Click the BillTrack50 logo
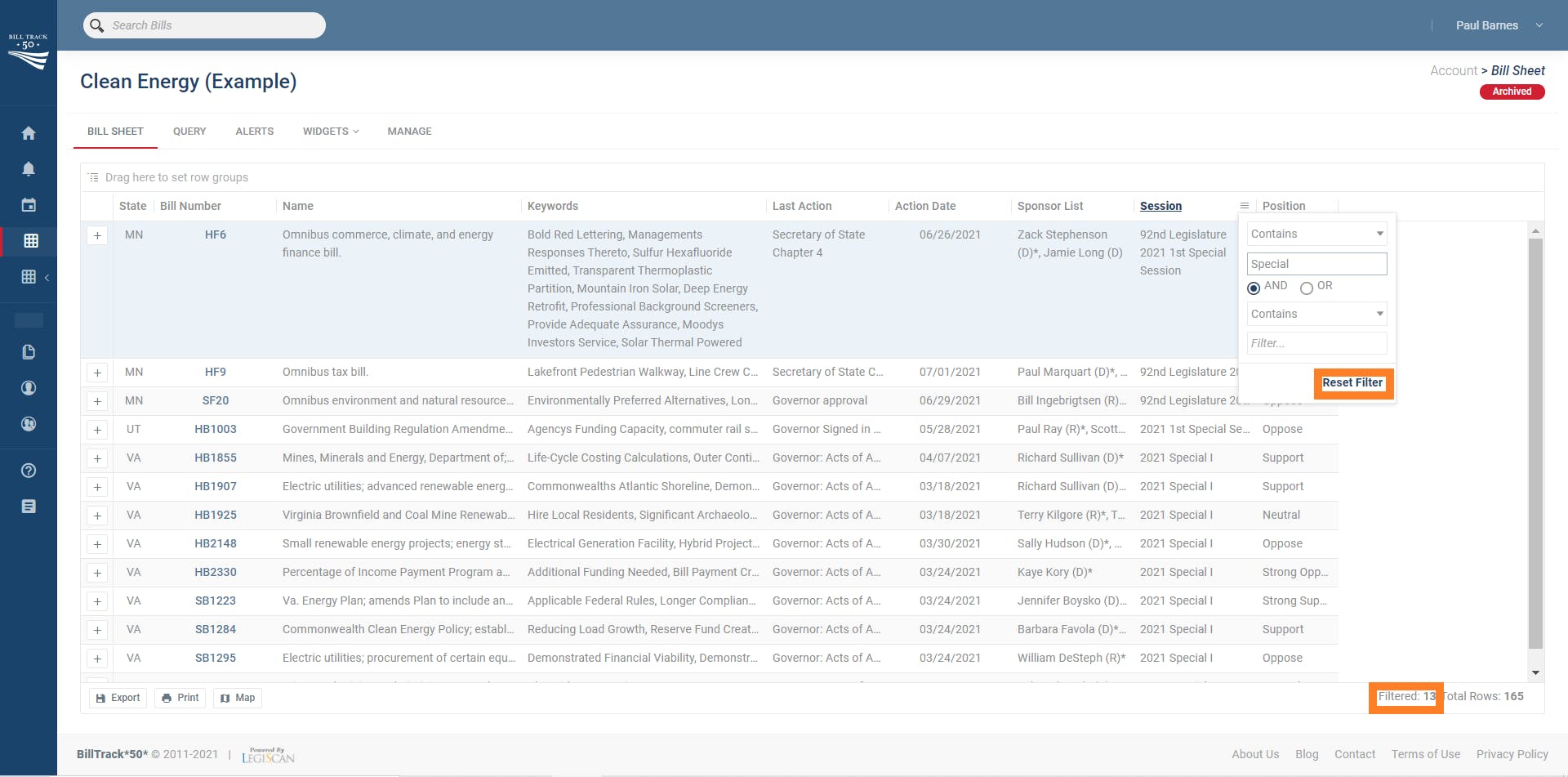 [29, 51]
